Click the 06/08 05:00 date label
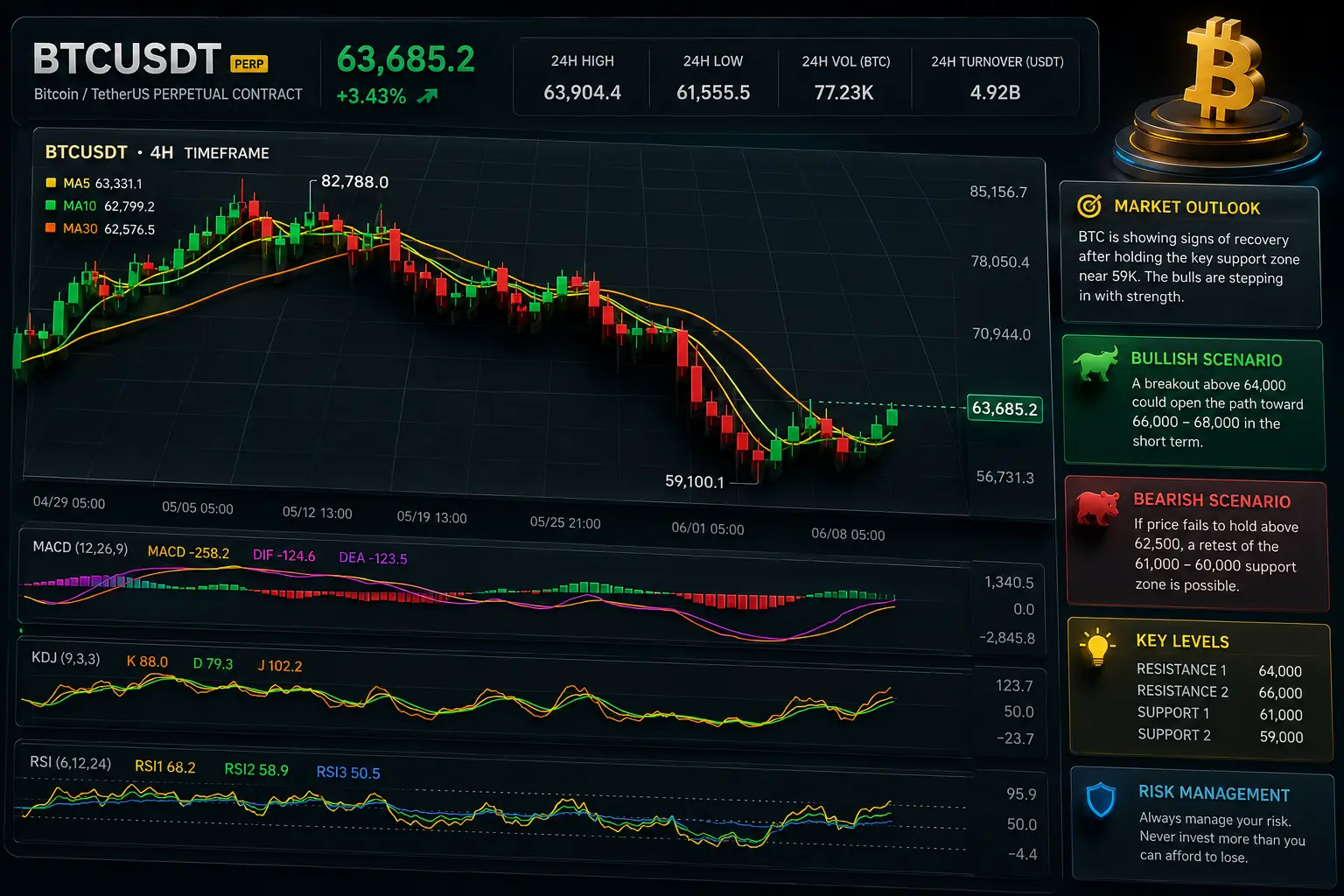This screenshot has height=896, width=1344. click(848, 534)
